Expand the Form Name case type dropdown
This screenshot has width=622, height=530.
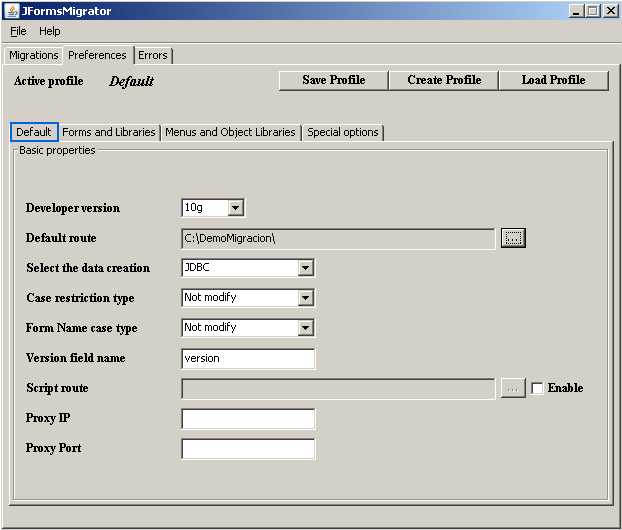click(305, 328)
